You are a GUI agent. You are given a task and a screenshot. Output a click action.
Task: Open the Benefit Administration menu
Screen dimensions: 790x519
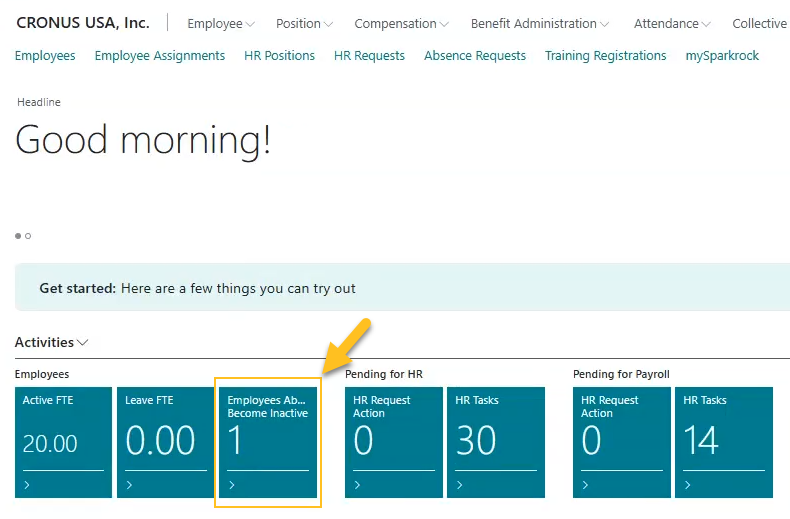tap(541, 23)
